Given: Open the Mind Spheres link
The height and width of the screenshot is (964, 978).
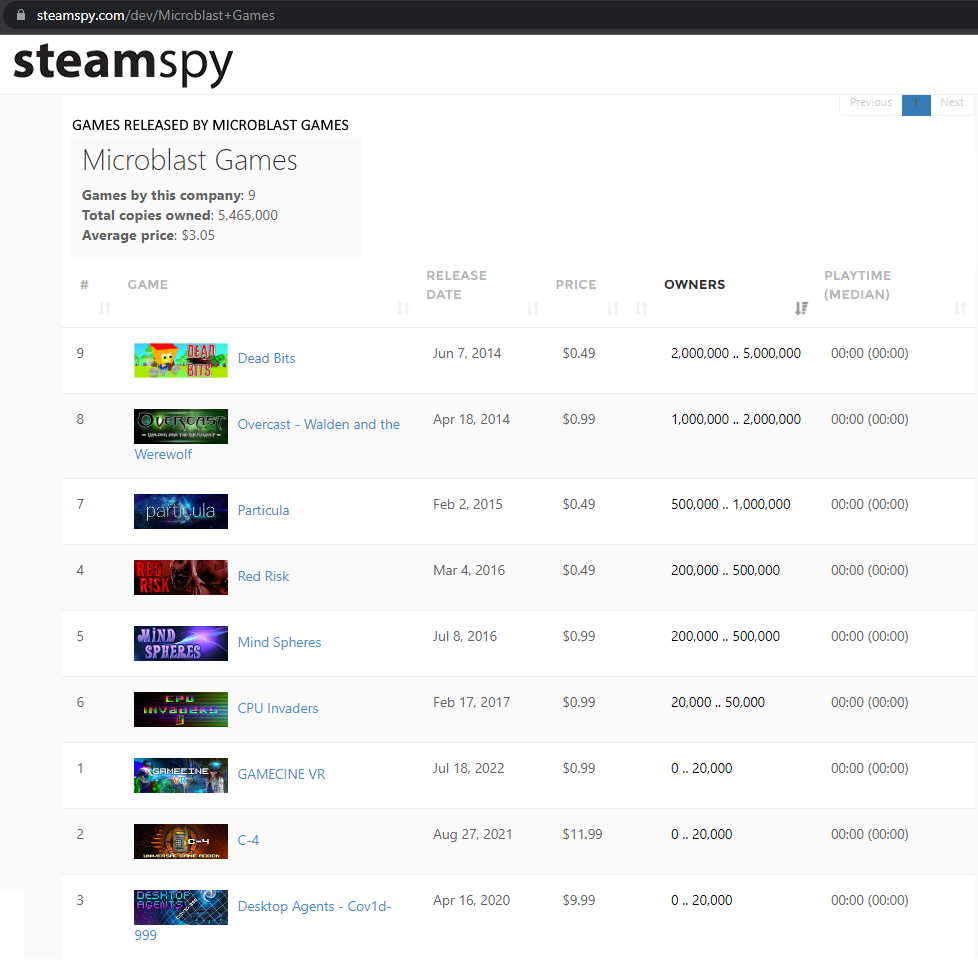Looking at the screenshot, I should 279,643.
